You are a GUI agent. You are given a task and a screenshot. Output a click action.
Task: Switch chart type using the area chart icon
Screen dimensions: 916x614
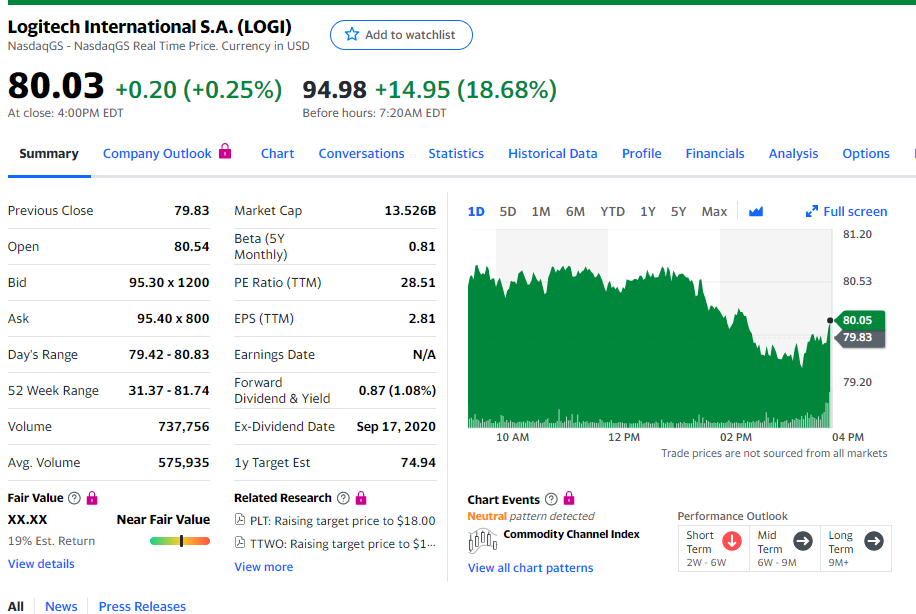click(756, 211)
